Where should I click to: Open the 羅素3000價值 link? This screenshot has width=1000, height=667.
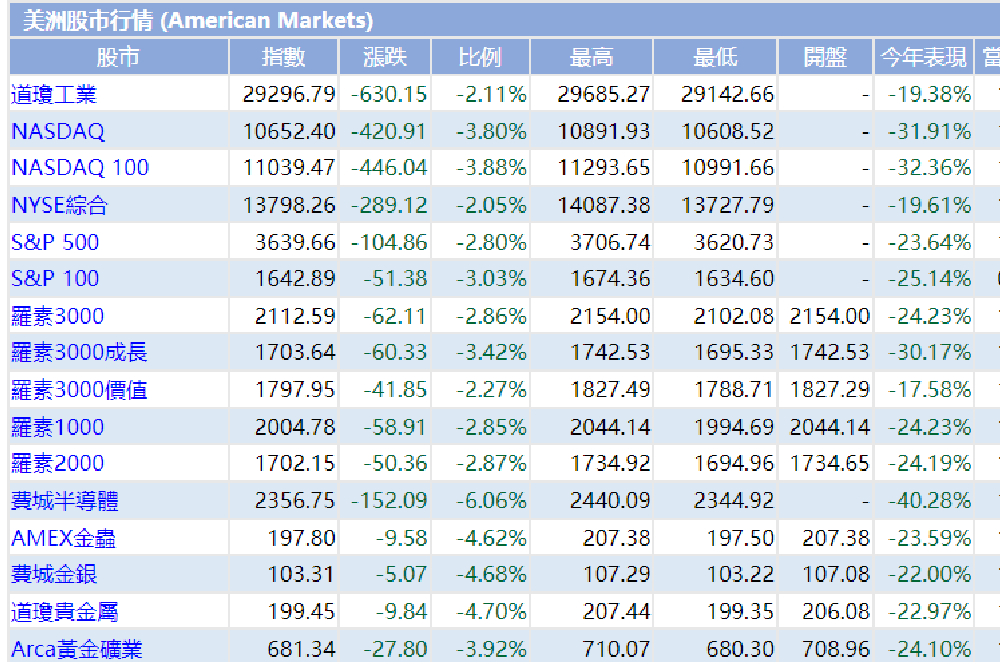(x=79, y=390)
